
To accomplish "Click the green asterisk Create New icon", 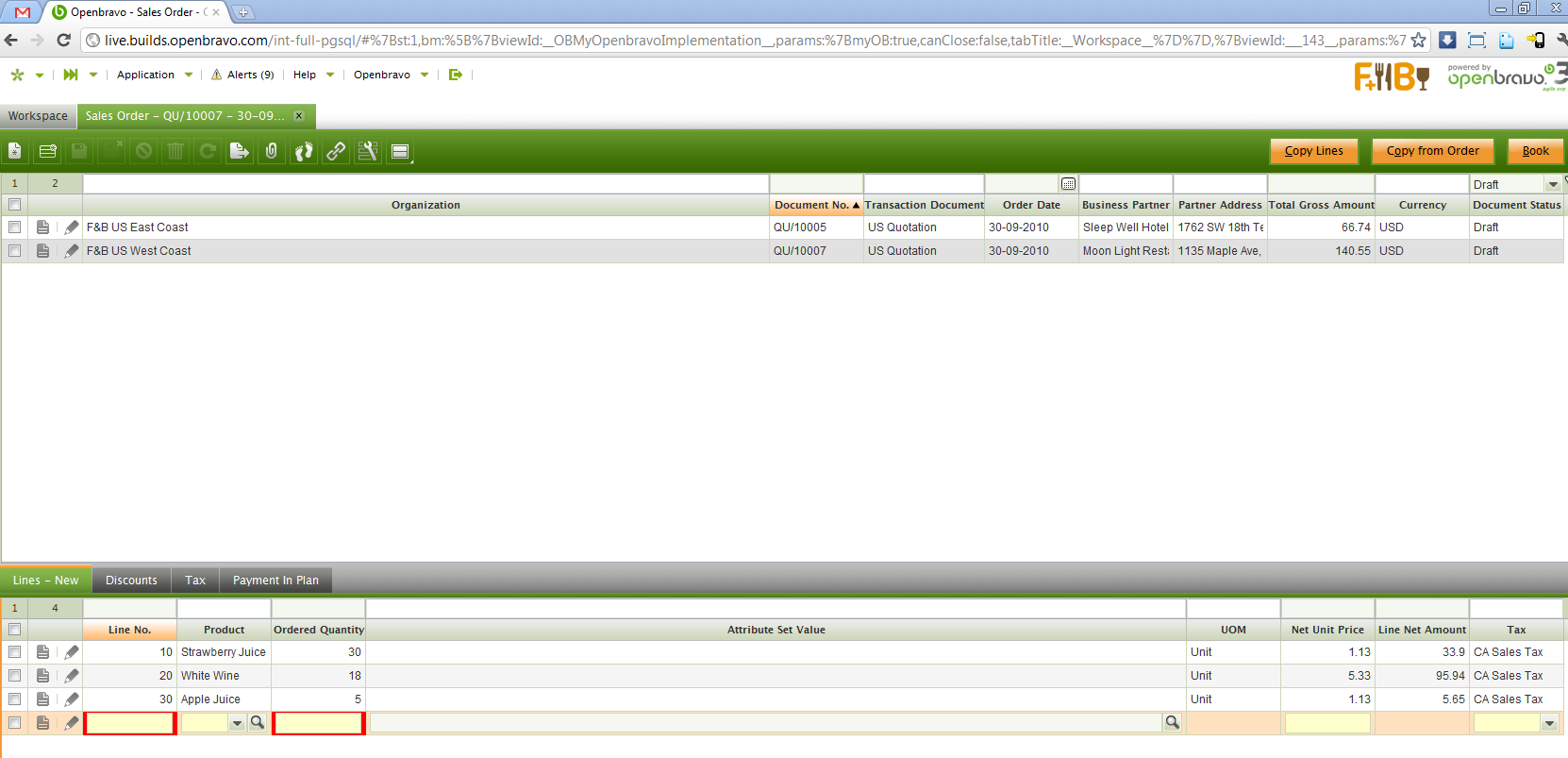I will 17,75.
